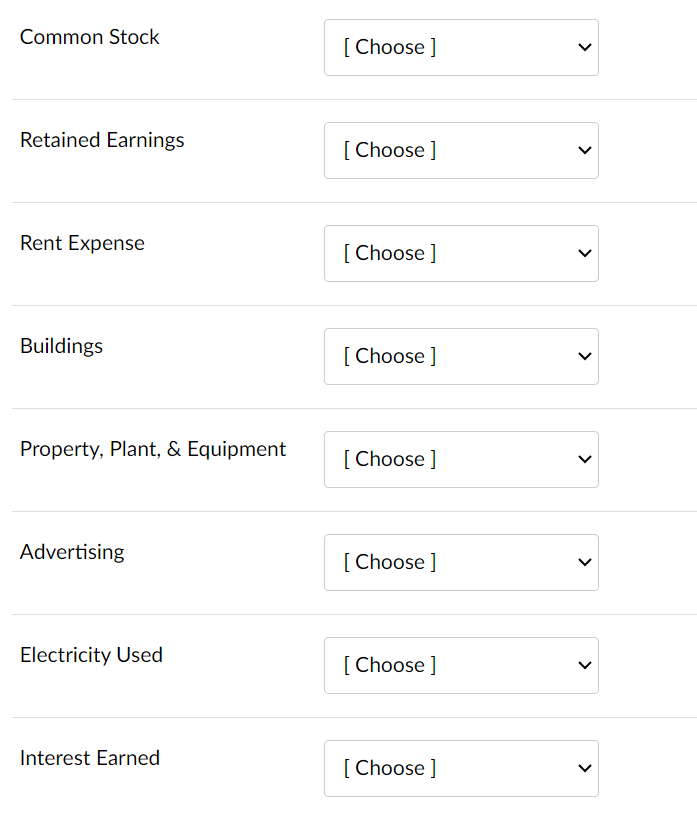Click the Electricity Used label text

tap(91, 655)
